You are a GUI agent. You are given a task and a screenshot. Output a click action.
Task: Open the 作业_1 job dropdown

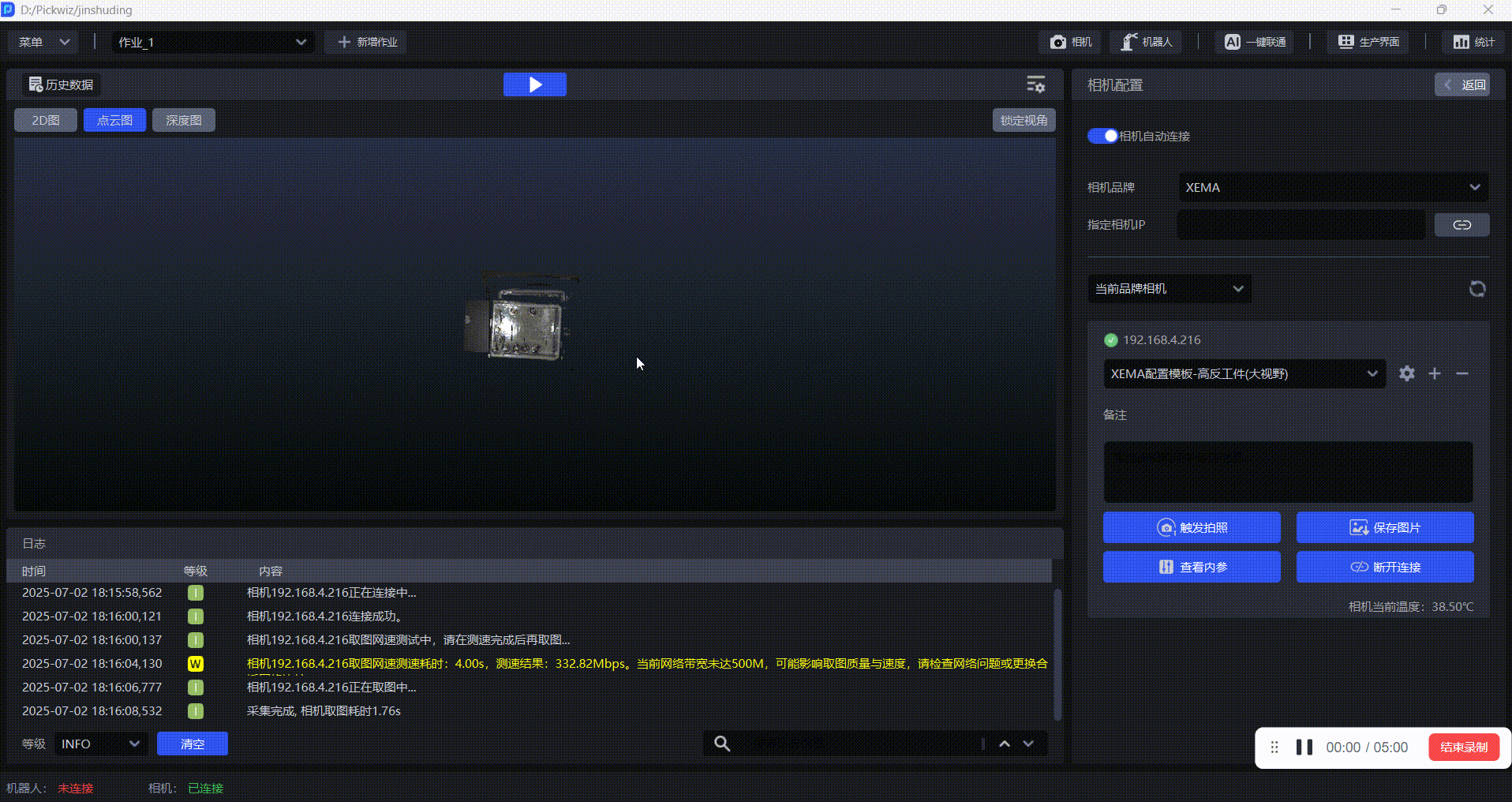211,43
